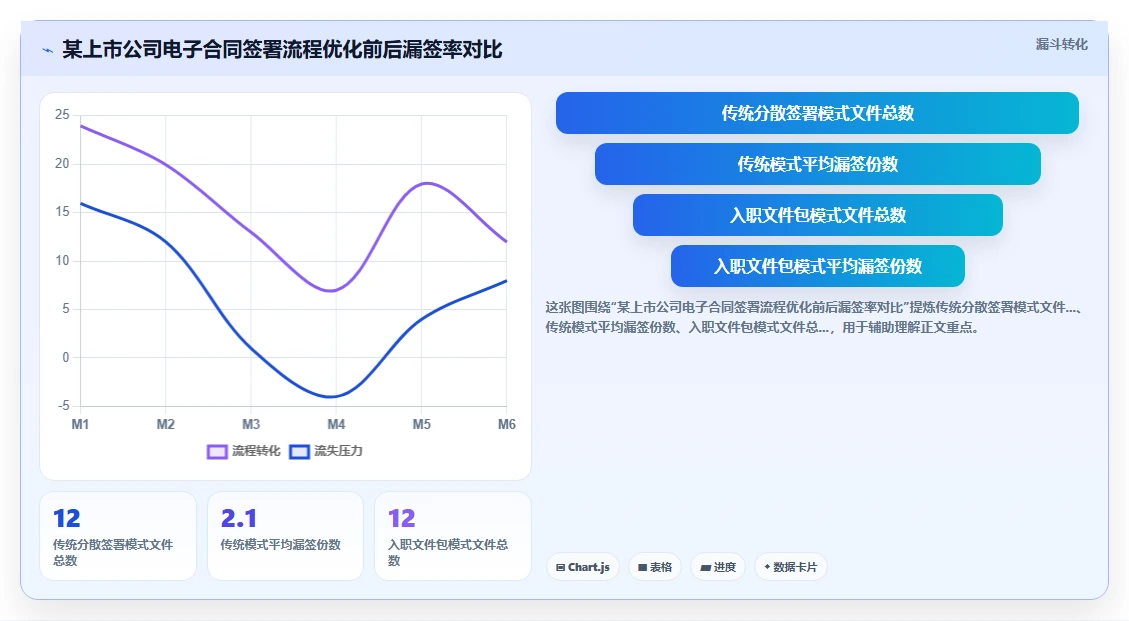Open the 传统模式平均漏签份数 stat card
The image size is (1129, 621).
285,536
